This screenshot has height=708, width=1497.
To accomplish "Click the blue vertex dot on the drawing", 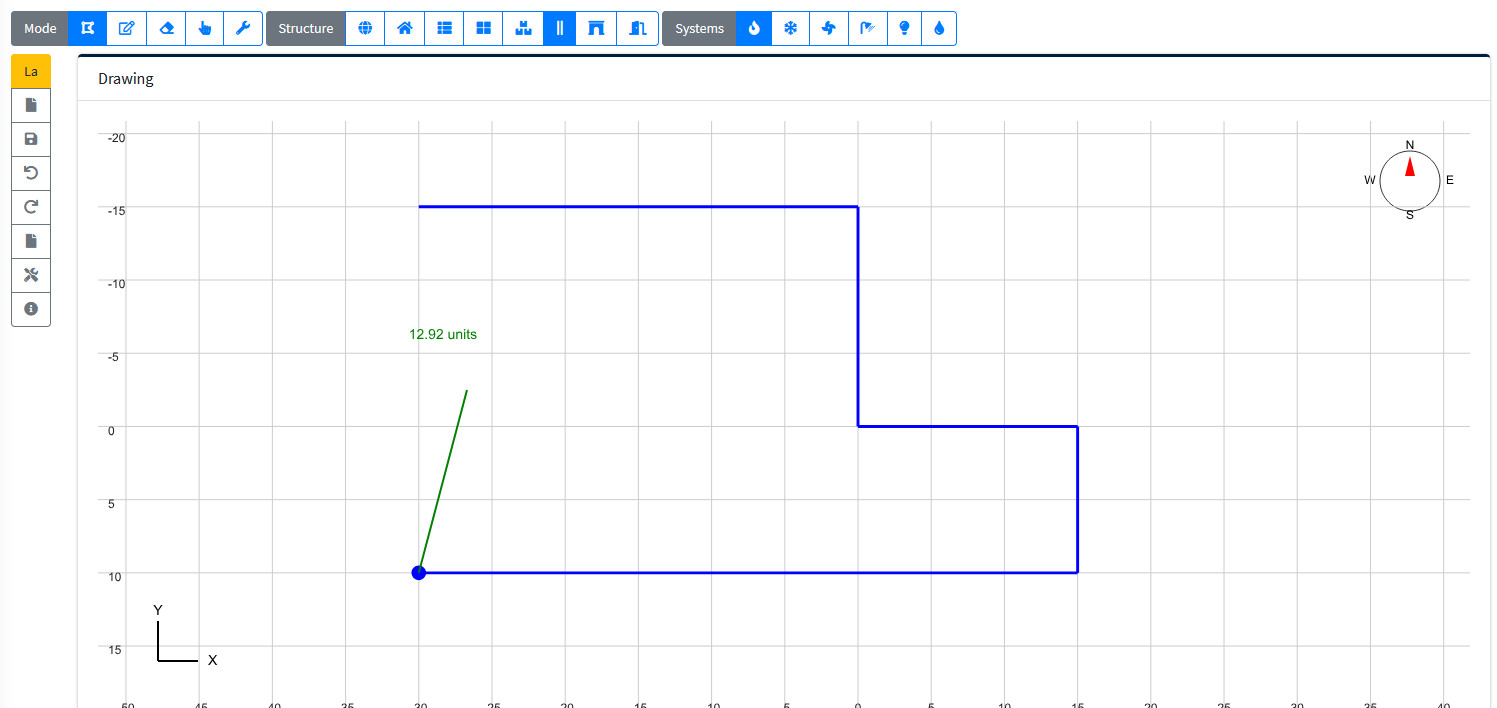I will pos(419,573).
